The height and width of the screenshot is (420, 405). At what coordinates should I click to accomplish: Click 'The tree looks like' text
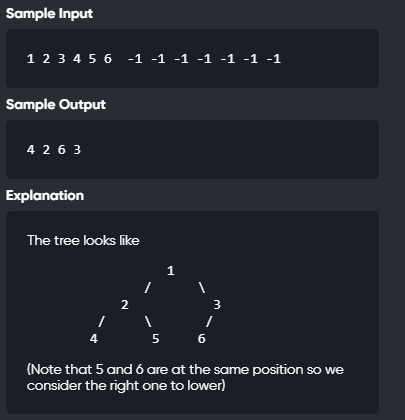tap(83, 240)
